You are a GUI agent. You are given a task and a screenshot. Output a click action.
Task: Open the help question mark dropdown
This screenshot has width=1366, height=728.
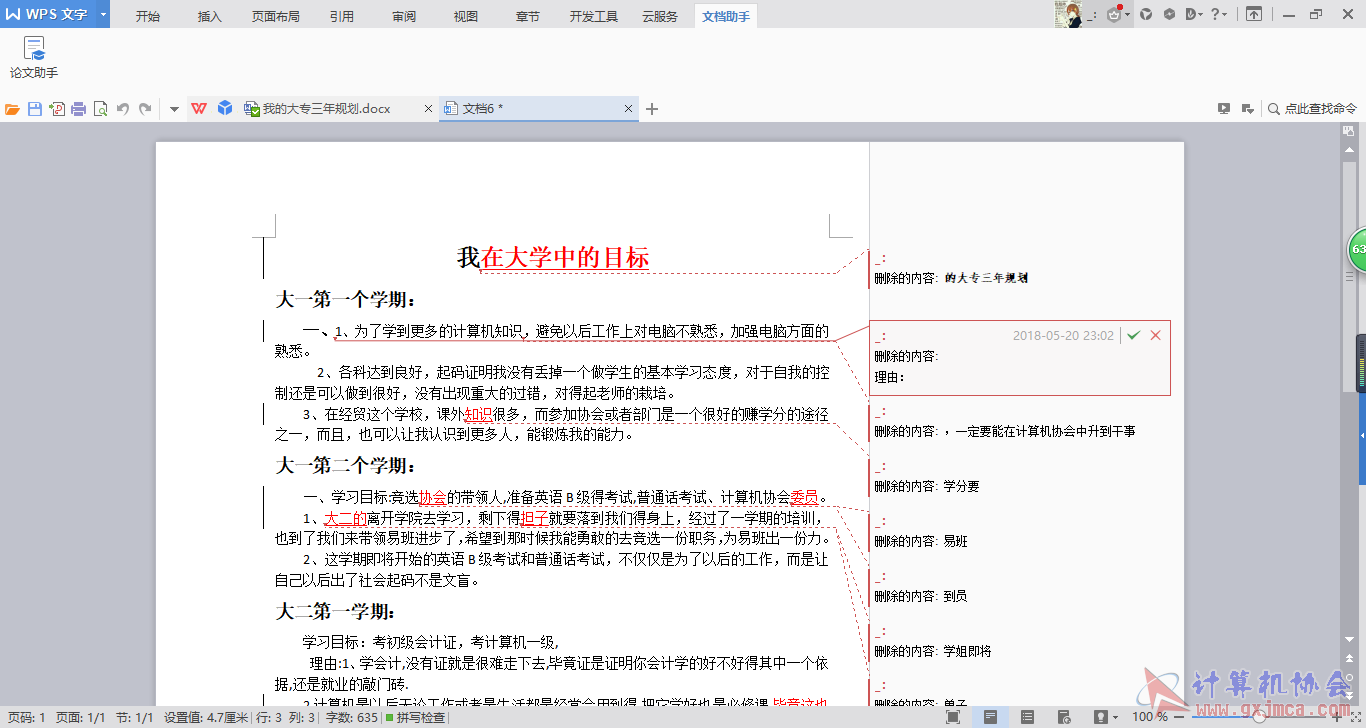coord(1219,14)
